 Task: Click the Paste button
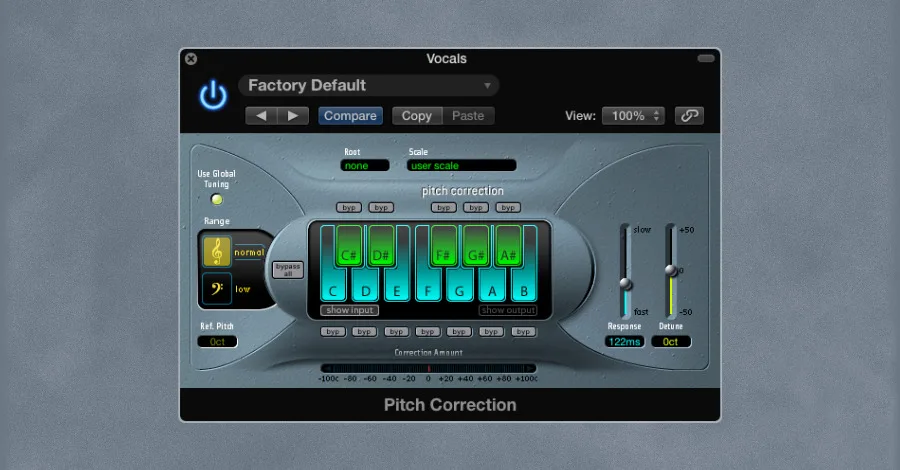(x=468, y=116)
